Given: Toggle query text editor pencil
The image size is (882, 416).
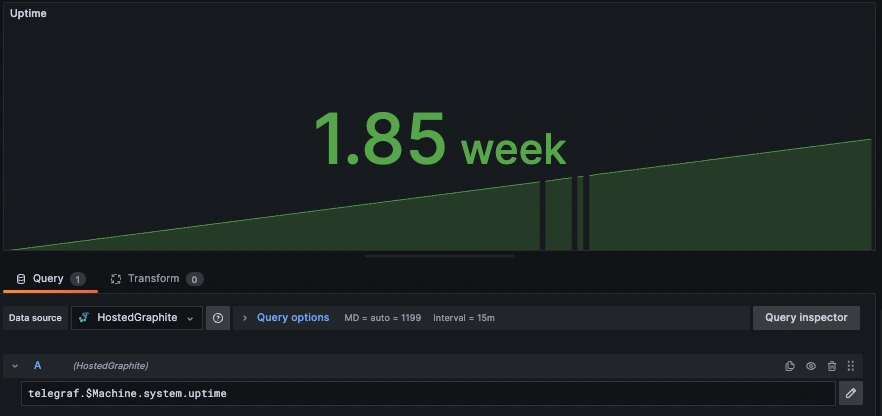Looking at the screenshot, I should (x=850, y=393).
